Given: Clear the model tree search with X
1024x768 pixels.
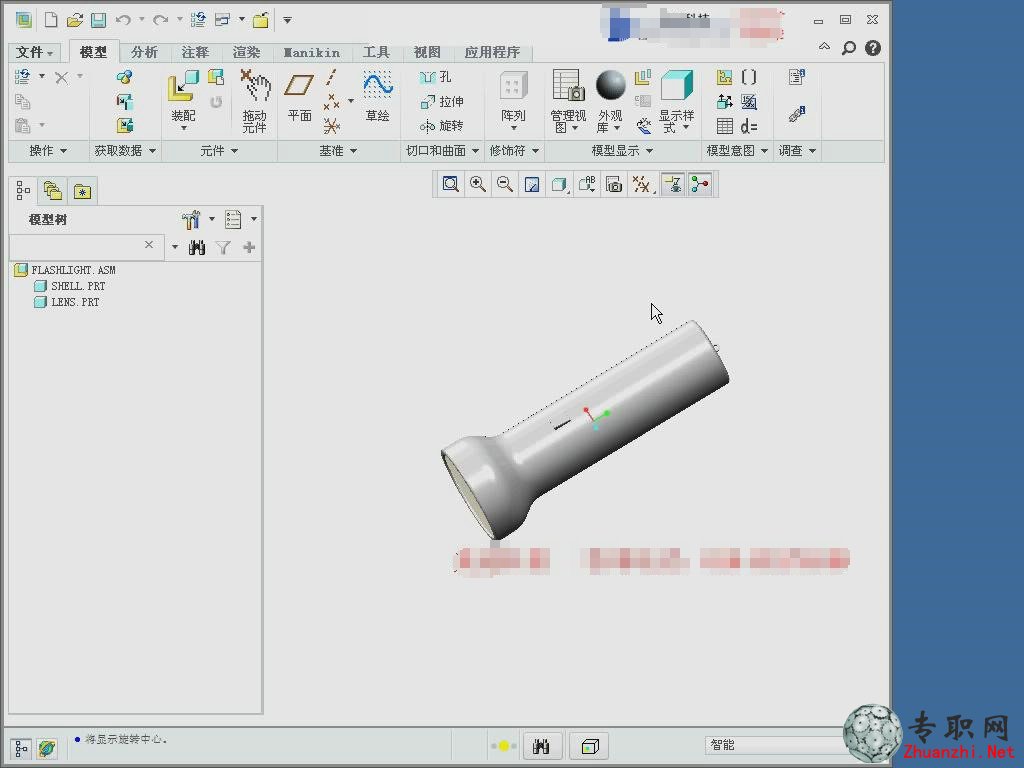Looking at the screenshot, I should (149, 245).
